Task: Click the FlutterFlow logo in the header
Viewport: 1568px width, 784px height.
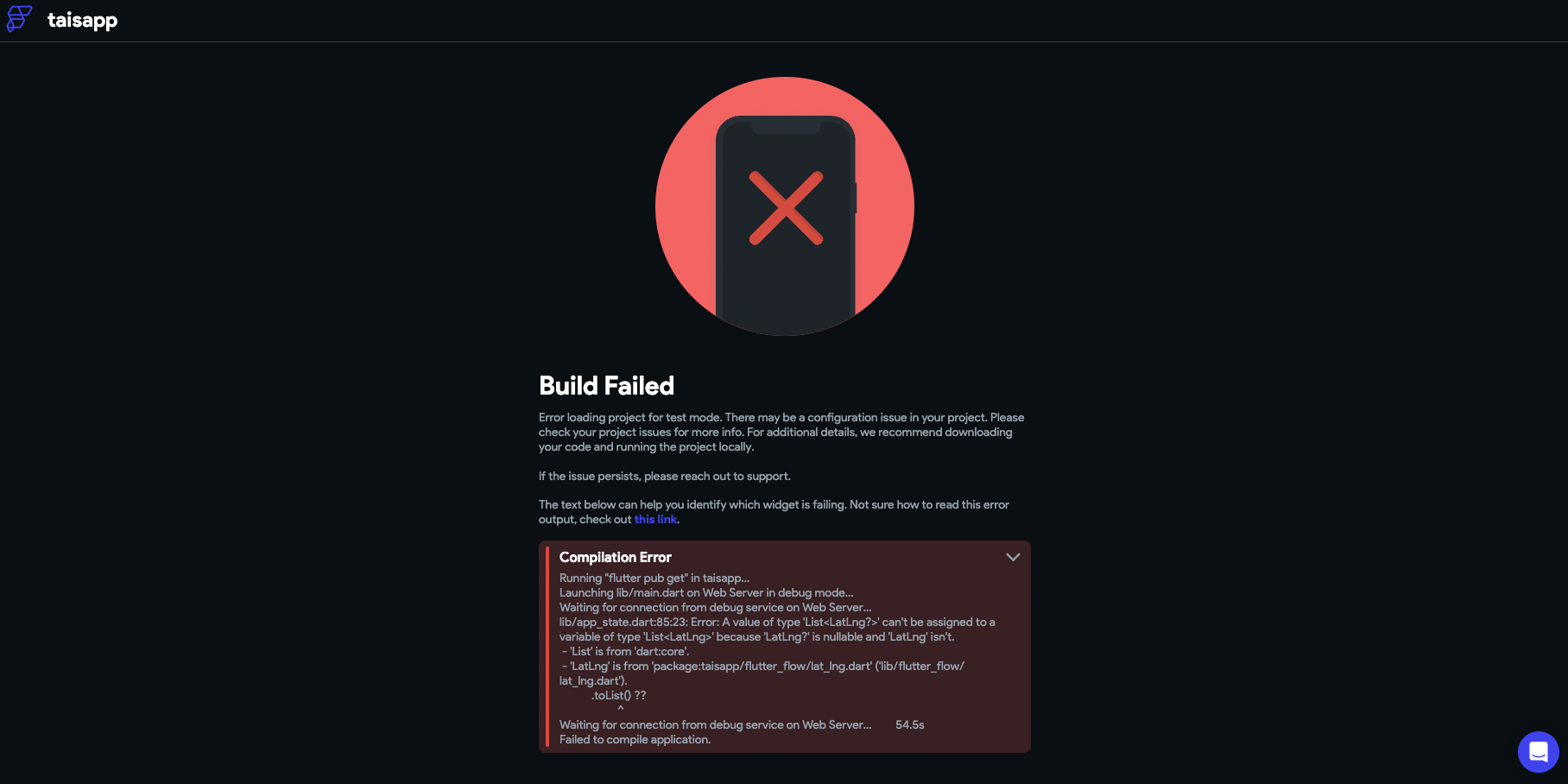Action: 19,19
